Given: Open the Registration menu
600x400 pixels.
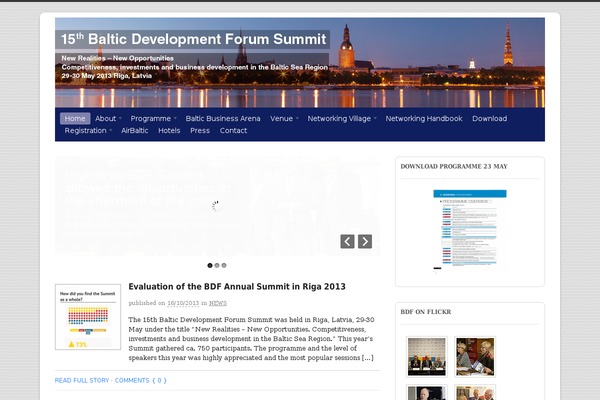Looking at the screenshot, I should (x=85, y=131).
